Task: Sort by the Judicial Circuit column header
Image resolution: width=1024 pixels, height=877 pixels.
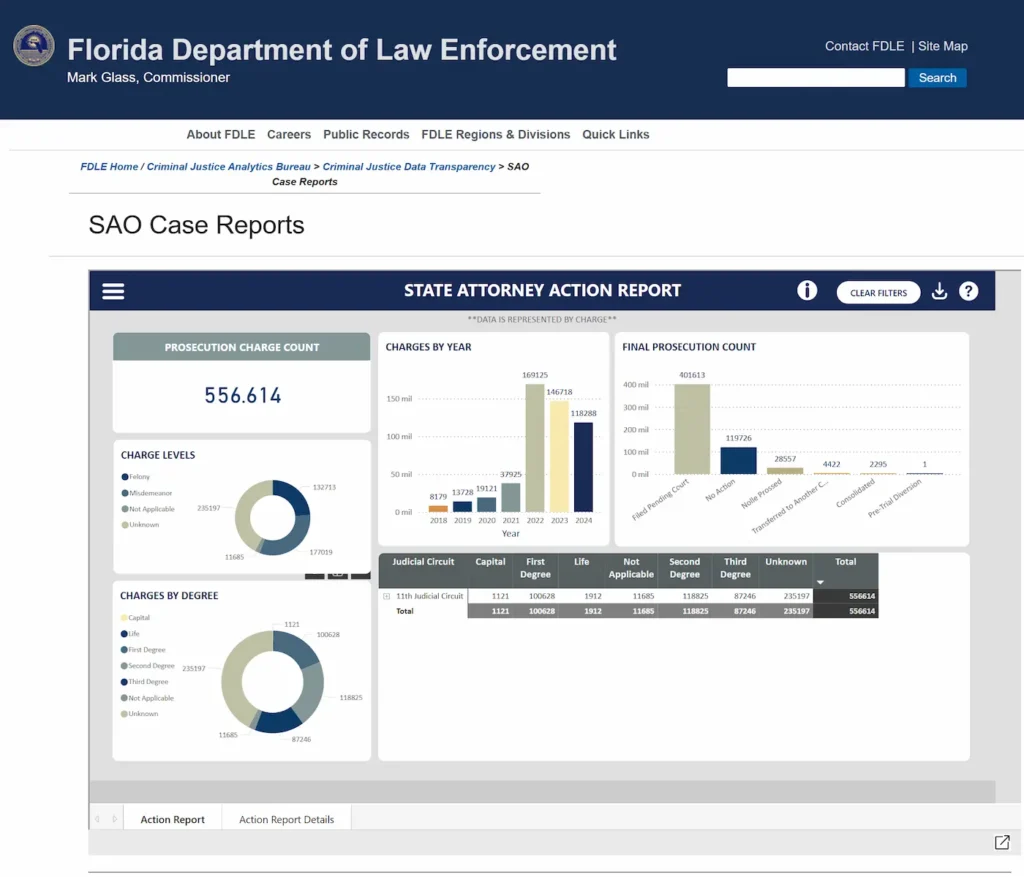Action: coord(423,562)
